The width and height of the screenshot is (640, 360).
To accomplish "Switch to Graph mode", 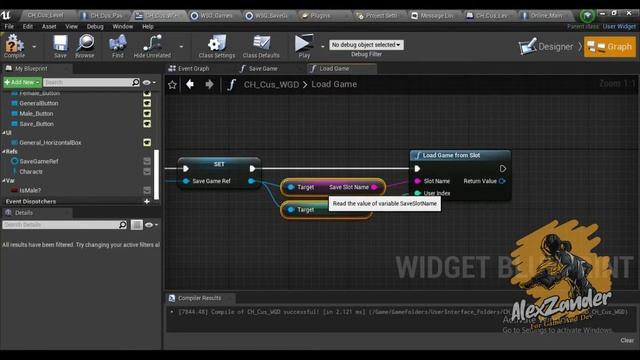I will pos(610,47).
